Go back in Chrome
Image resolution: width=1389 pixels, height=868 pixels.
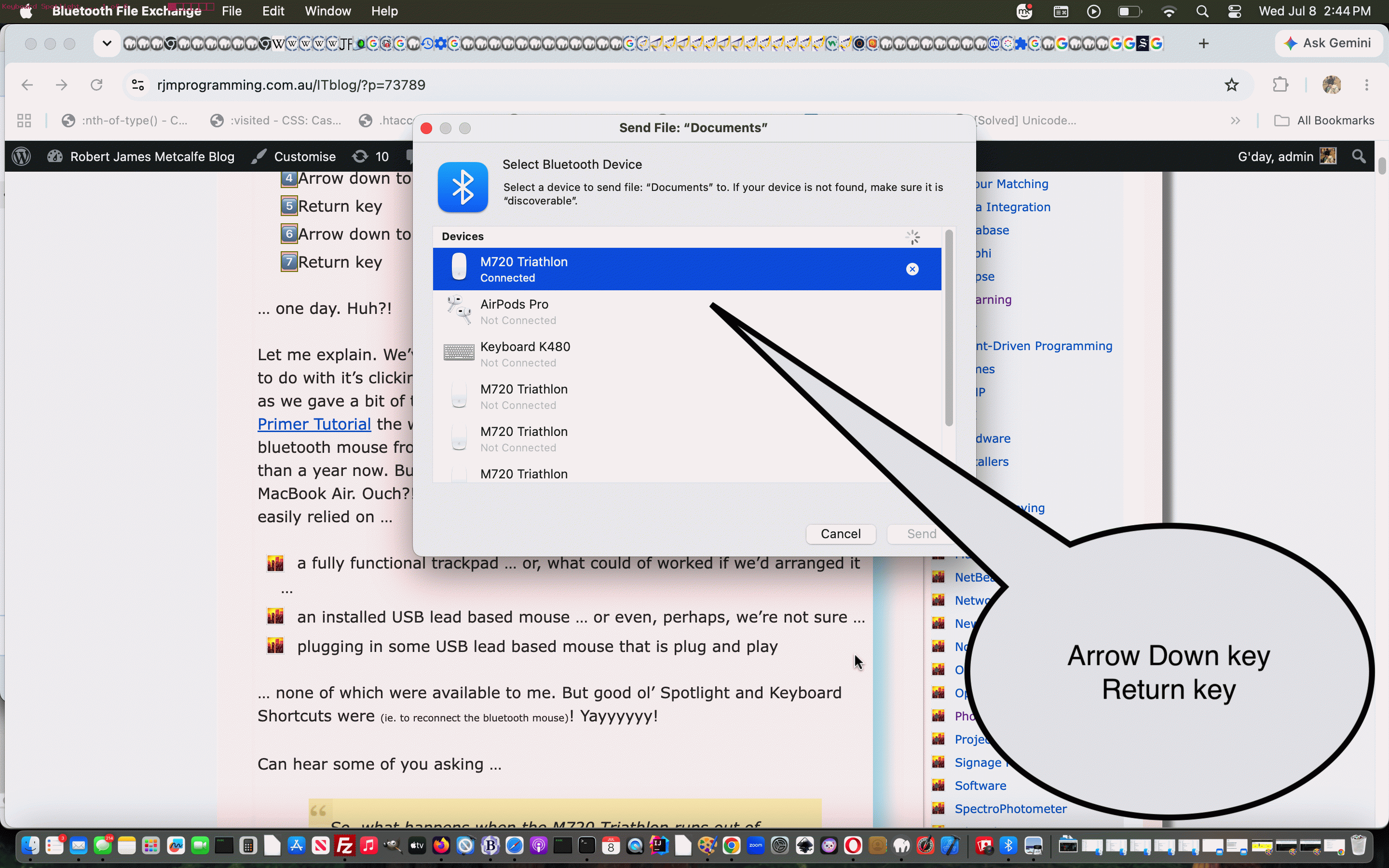coord(27,85)
